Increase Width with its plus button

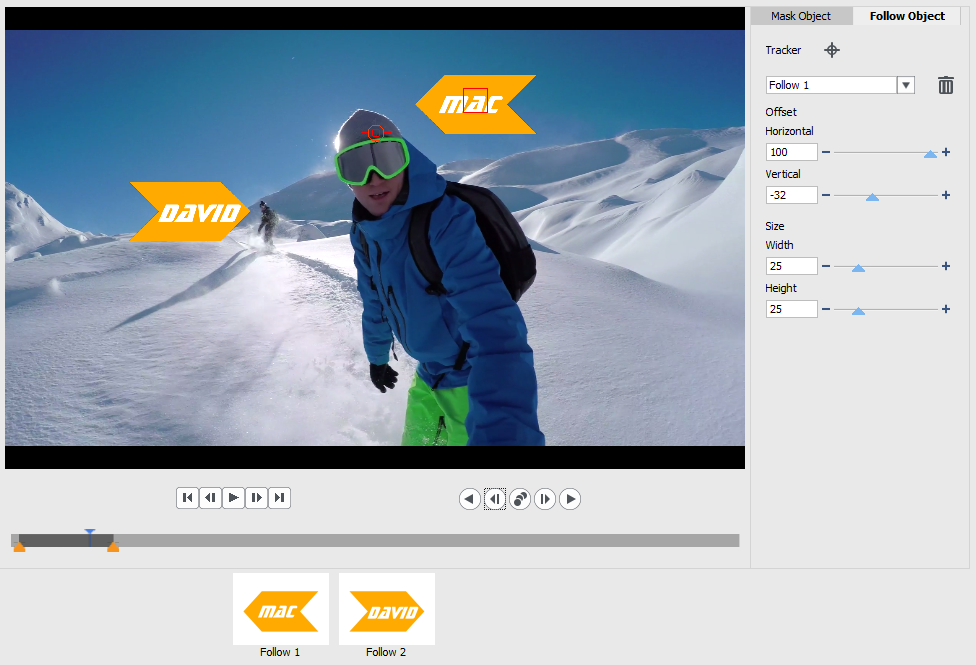click(x=946, y=266)
